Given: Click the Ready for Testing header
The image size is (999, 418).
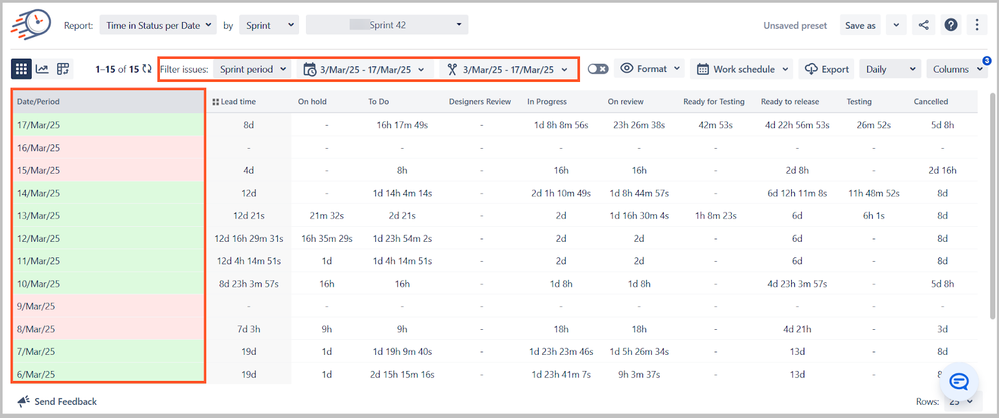Looking at the screenshot, I should point(716,101).
